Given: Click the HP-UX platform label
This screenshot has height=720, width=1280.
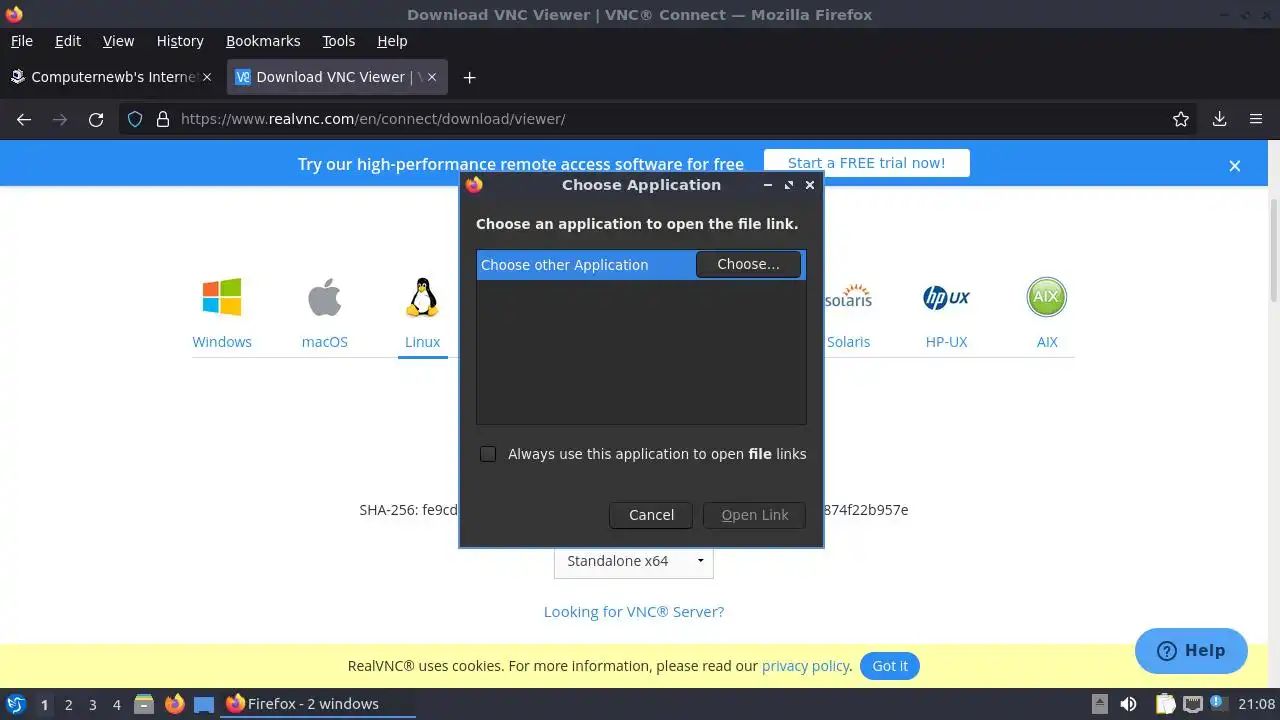Looking at the screenshot, I should coord(946,342).
